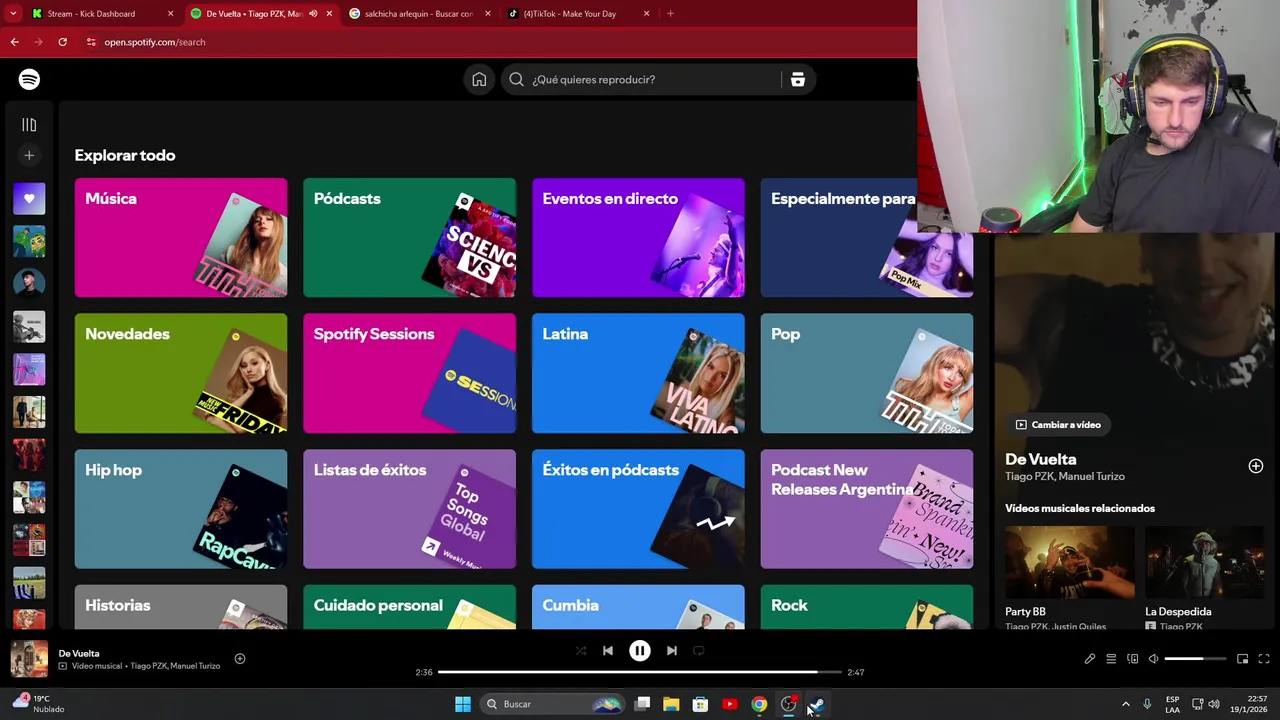The height and width of the screenshot is (720, 1280).
Task: Open the Hip hop category card
Action: coord(181,509)
